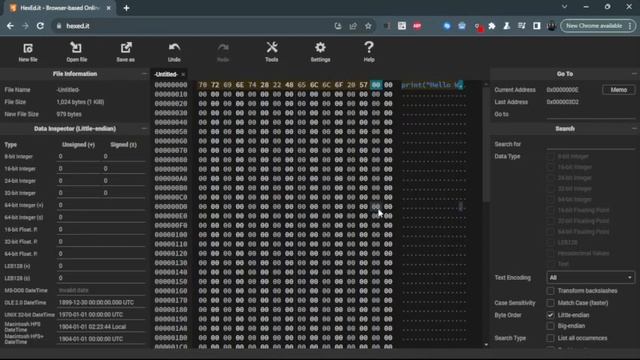Click the Memo button
Viewport: 640px width, 360px height.
[618, 90]
